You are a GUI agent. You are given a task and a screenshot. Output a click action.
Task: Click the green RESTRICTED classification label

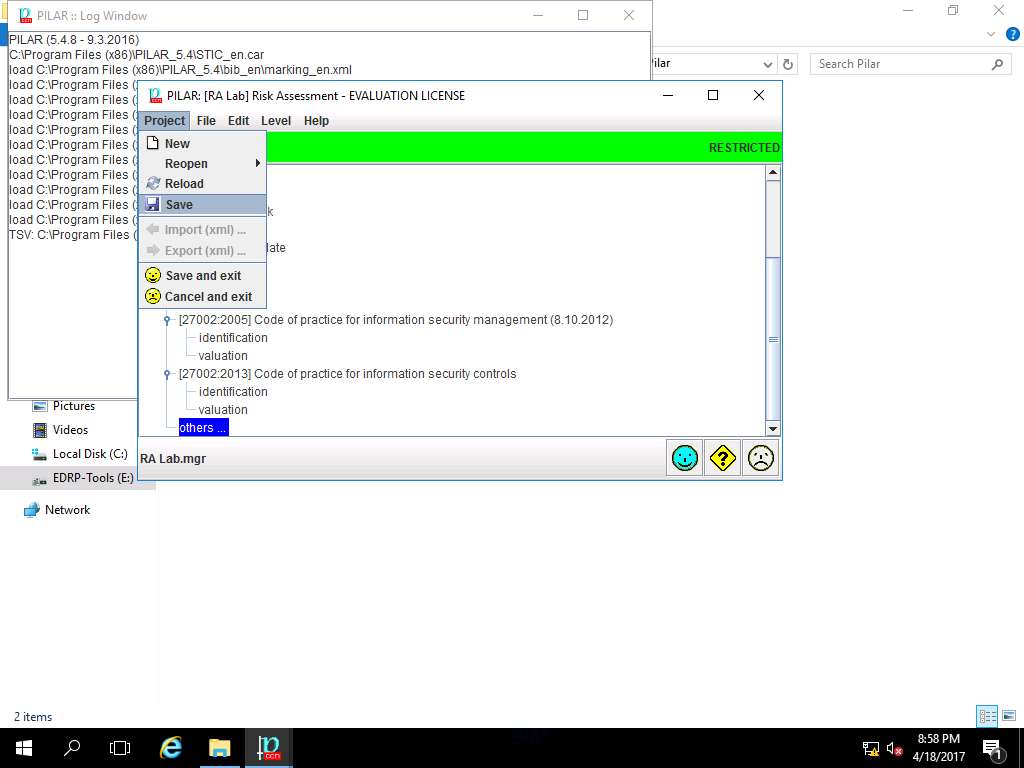[x=744, y=148]
